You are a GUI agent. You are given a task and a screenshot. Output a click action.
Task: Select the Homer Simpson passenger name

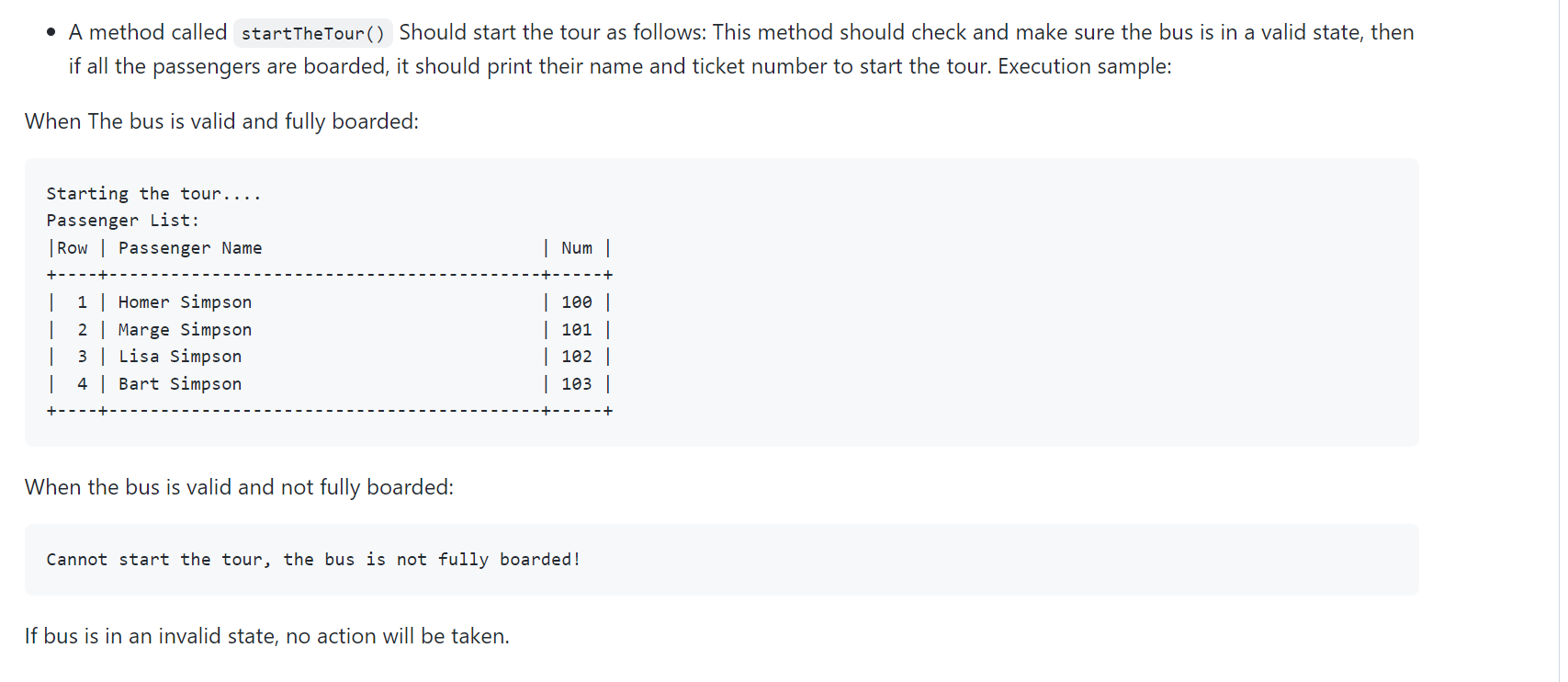pos(185,302)
